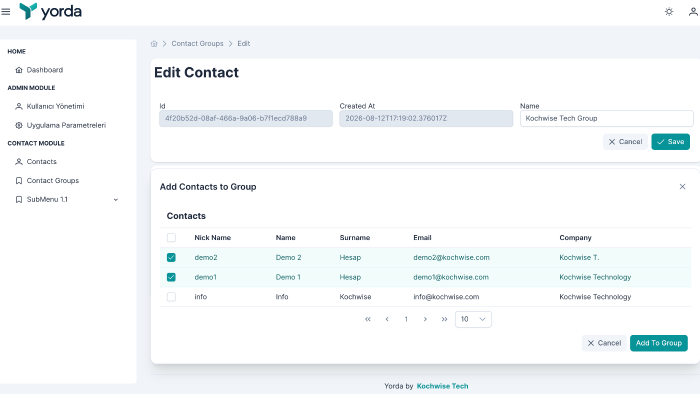The width and height of the screenshot is (700, 394).
Task: Click the Created At field
Action: tap(426, 119)
